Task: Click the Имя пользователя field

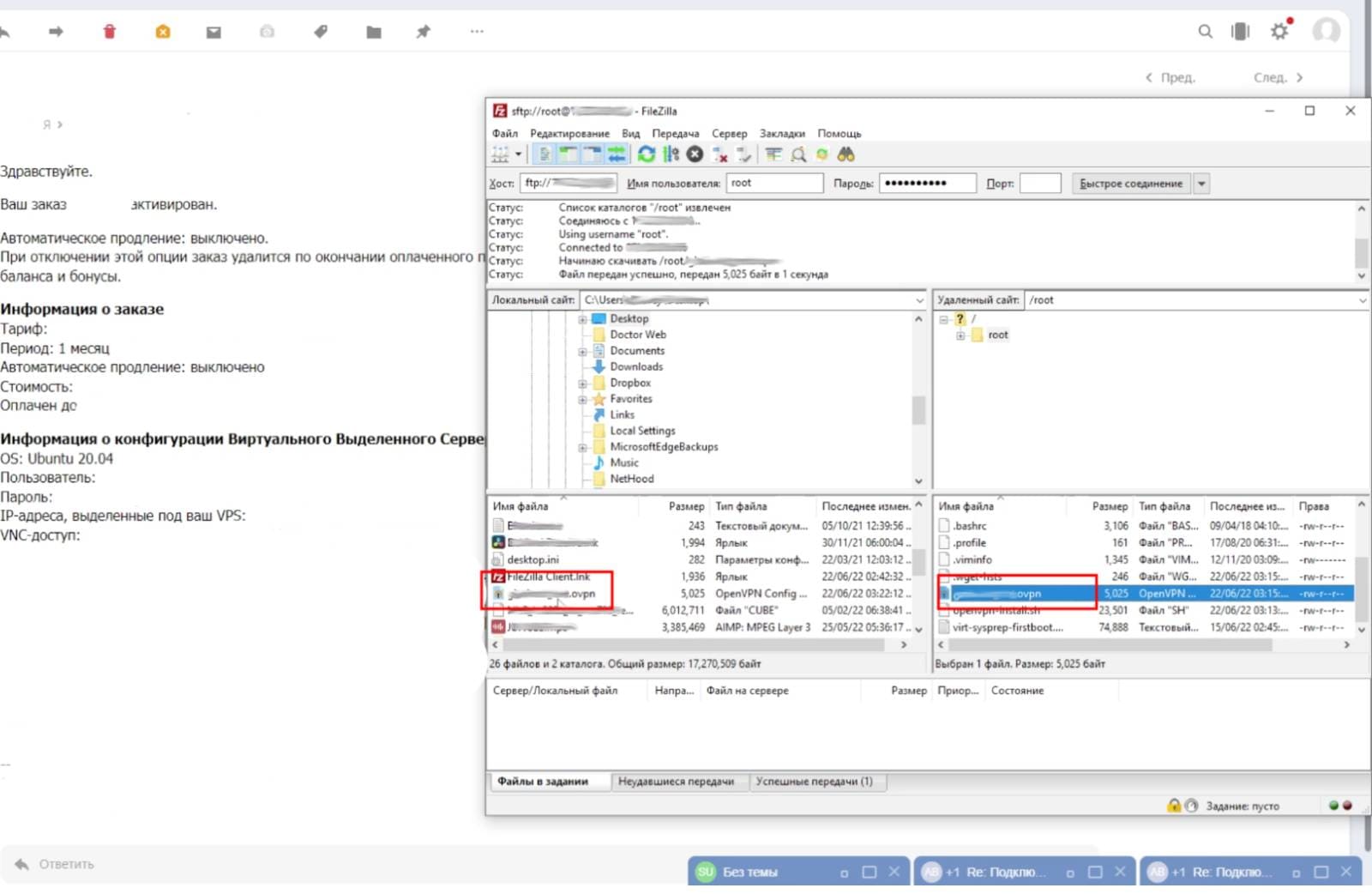Action: click(x=775, y=183)
